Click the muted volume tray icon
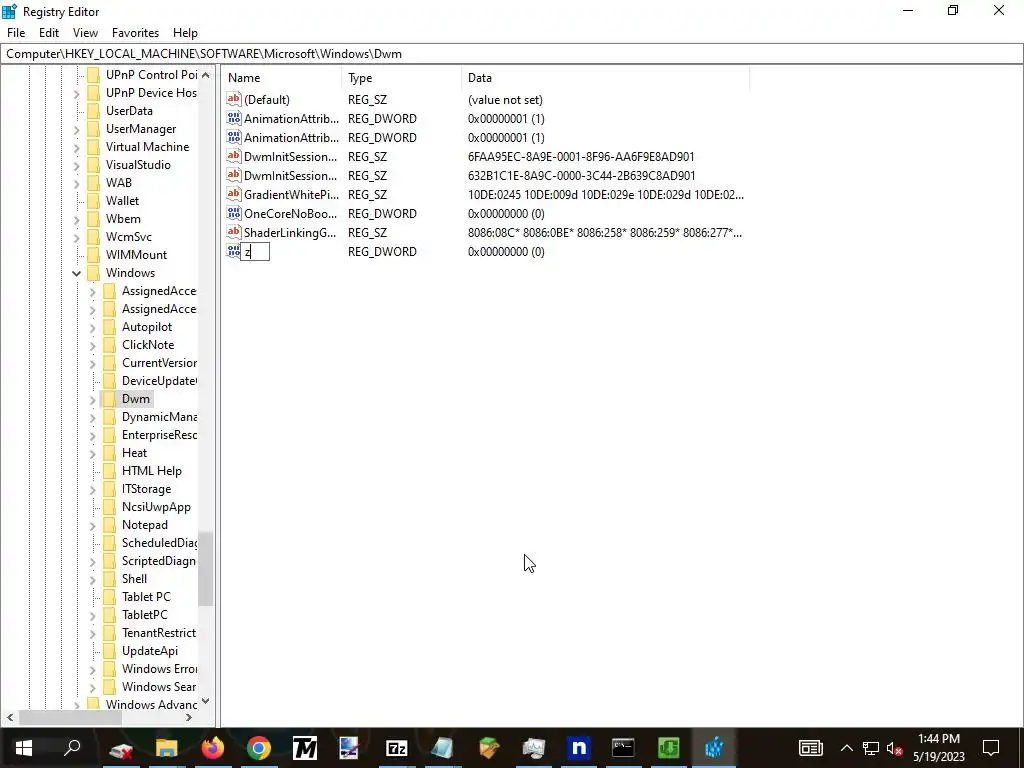This screenshot has height=768, width=1024. [x=893, y=748]
